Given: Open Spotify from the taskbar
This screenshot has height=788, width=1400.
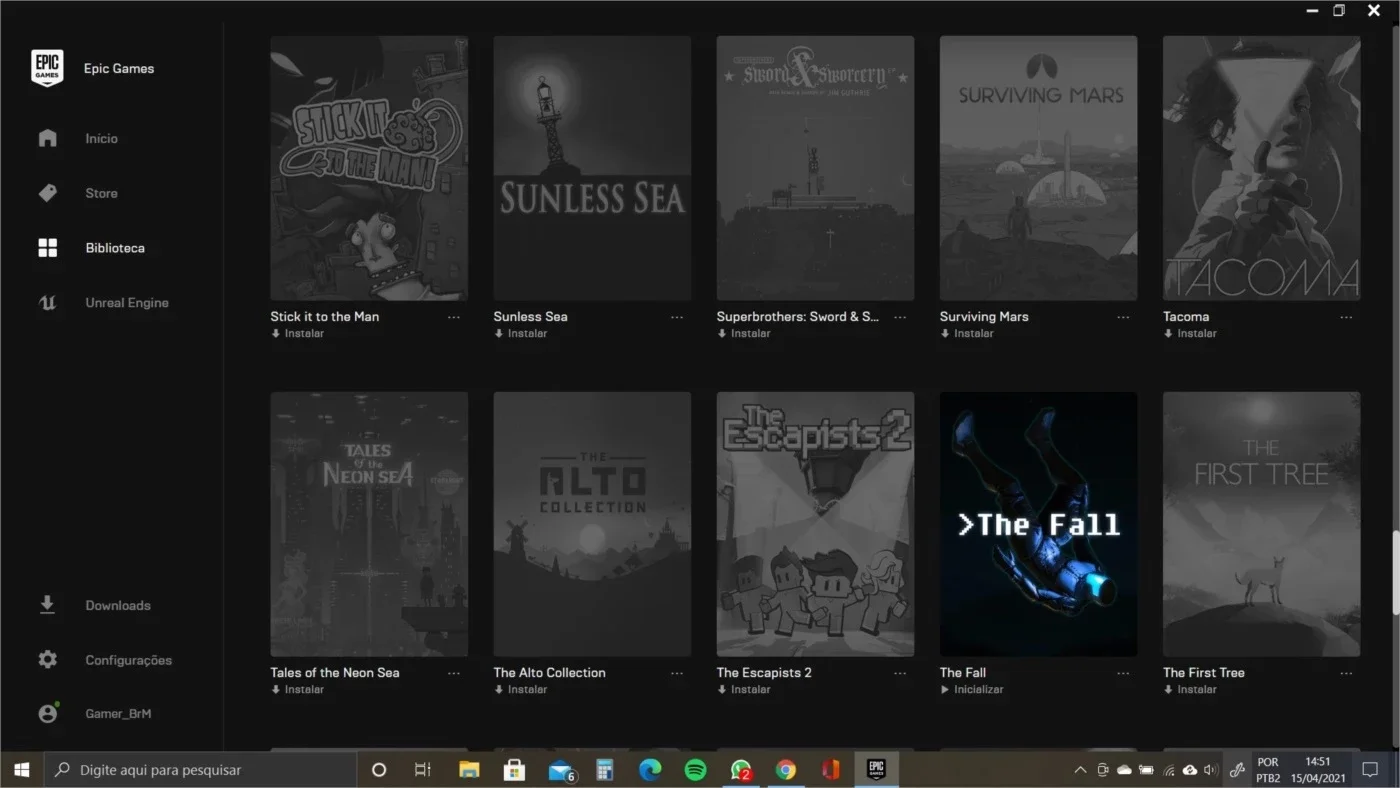Looking at the screenshot, I should point(695,770).
